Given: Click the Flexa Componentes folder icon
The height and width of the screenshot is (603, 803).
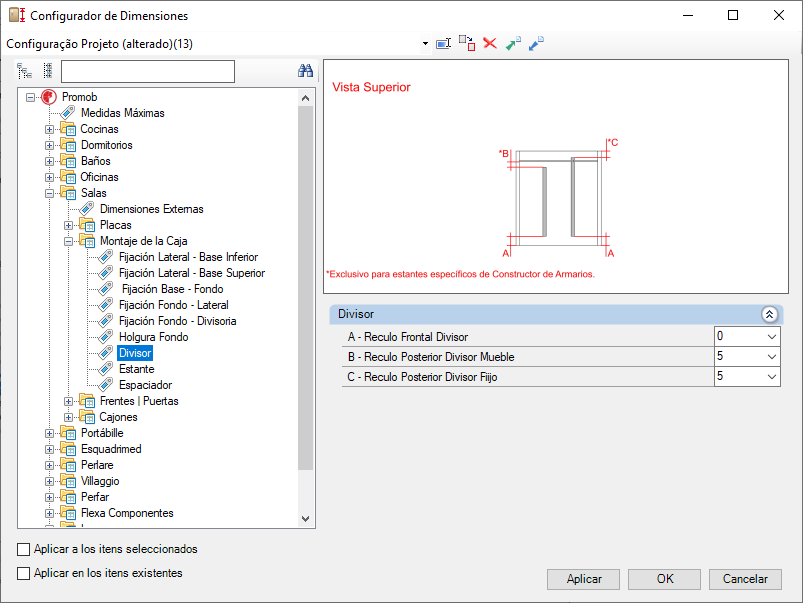Looking at the screenshot, I should point(68,513).
